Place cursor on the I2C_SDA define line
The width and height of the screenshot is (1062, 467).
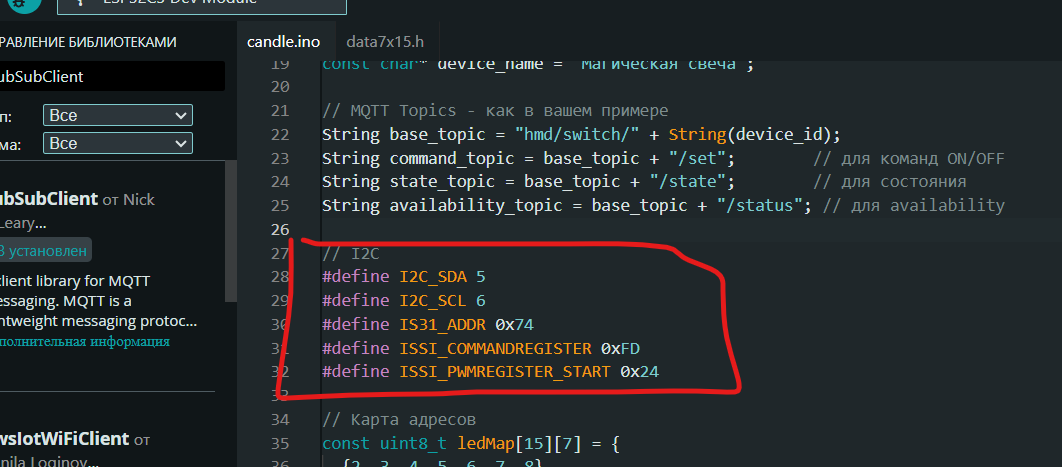click(x=403, y=276)
